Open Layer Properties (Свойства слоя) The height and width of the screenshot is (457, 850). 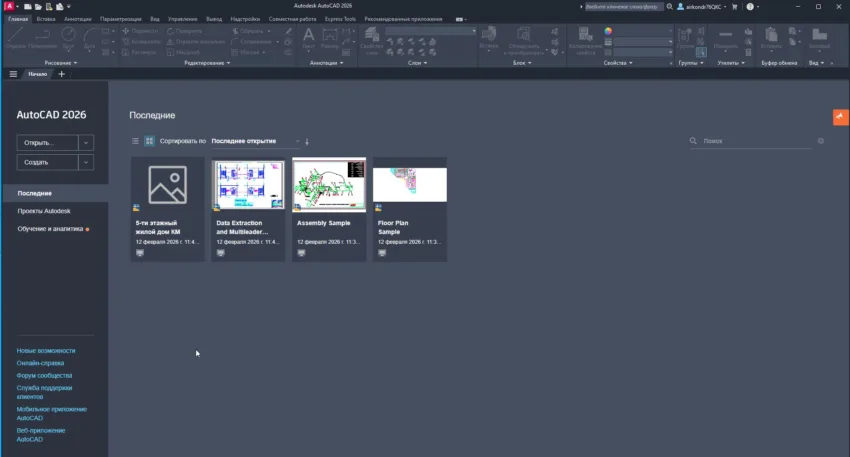[x=371, y=41]
